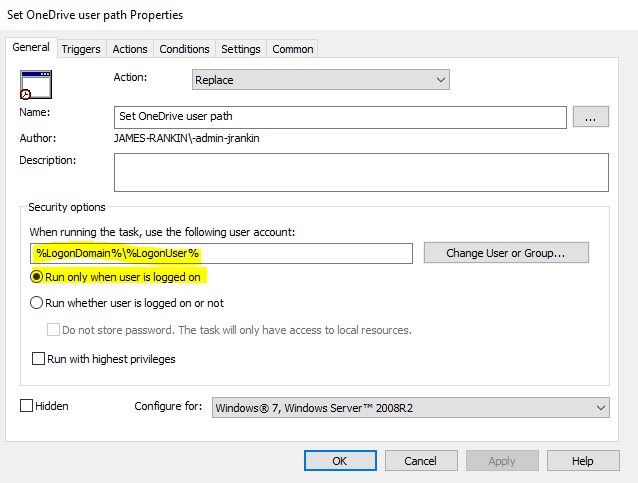Open the Configure for dropdown

coord(411,407)
